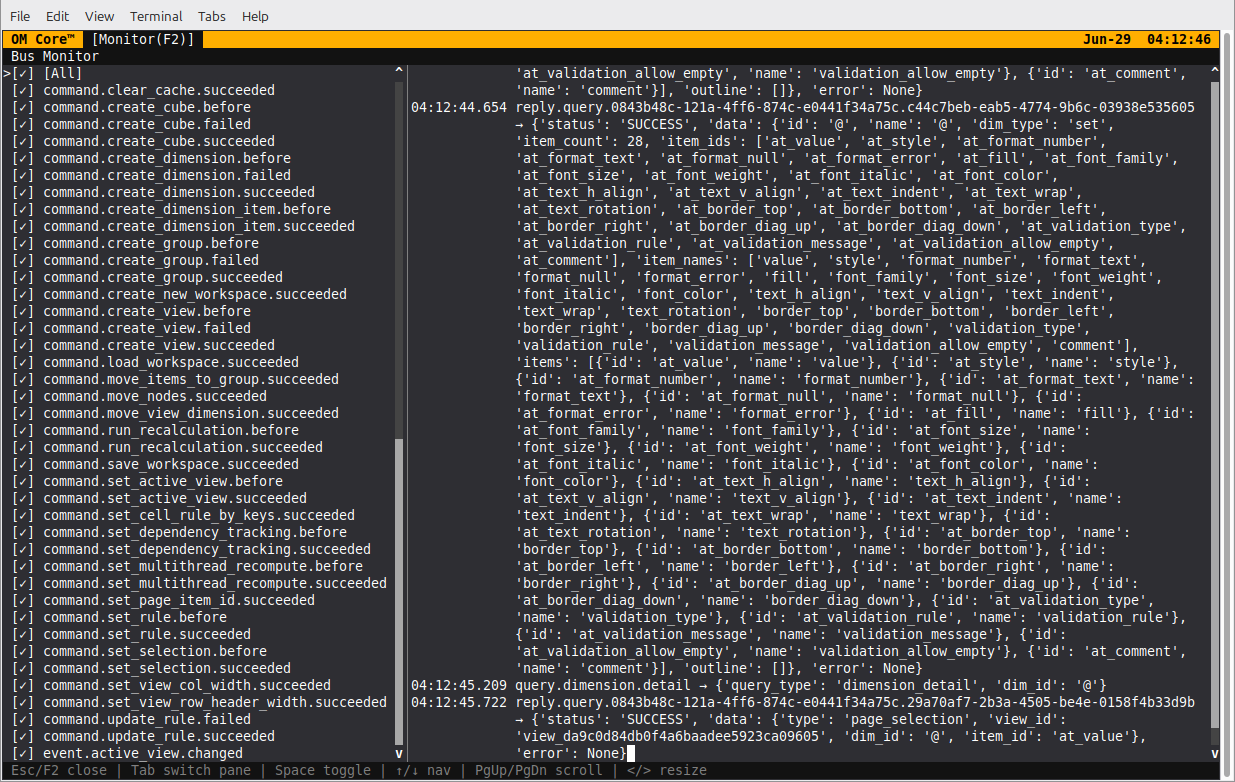The image size is (1235, 782).
Task: Toggle checkbox for command.run_recalculation.succeeded
Action: [23, 447]
